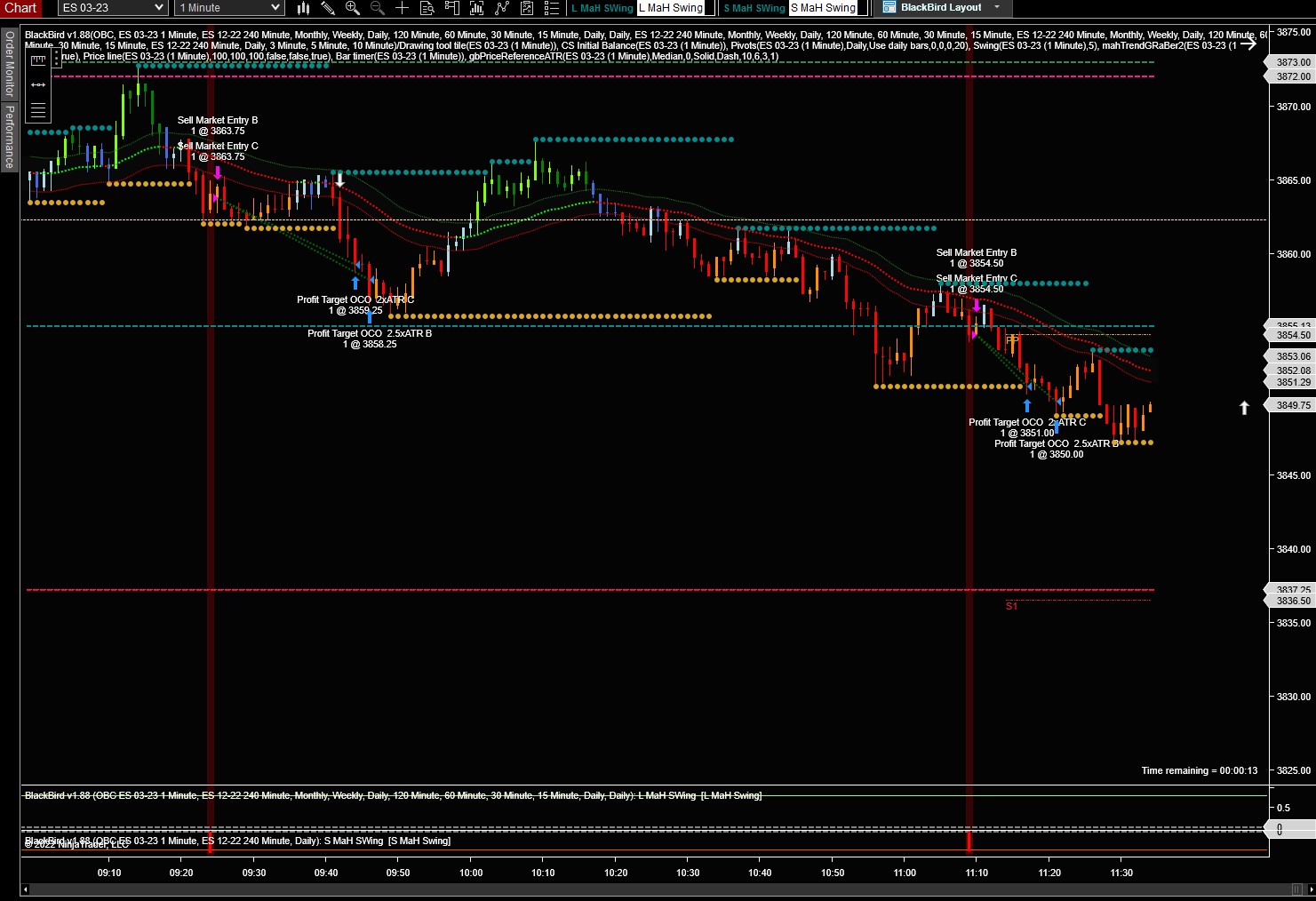The width and height of the screenshot is (1316, 901).
Task: Click the 3851.29 price marker
Action: (x=1289, y=382)
